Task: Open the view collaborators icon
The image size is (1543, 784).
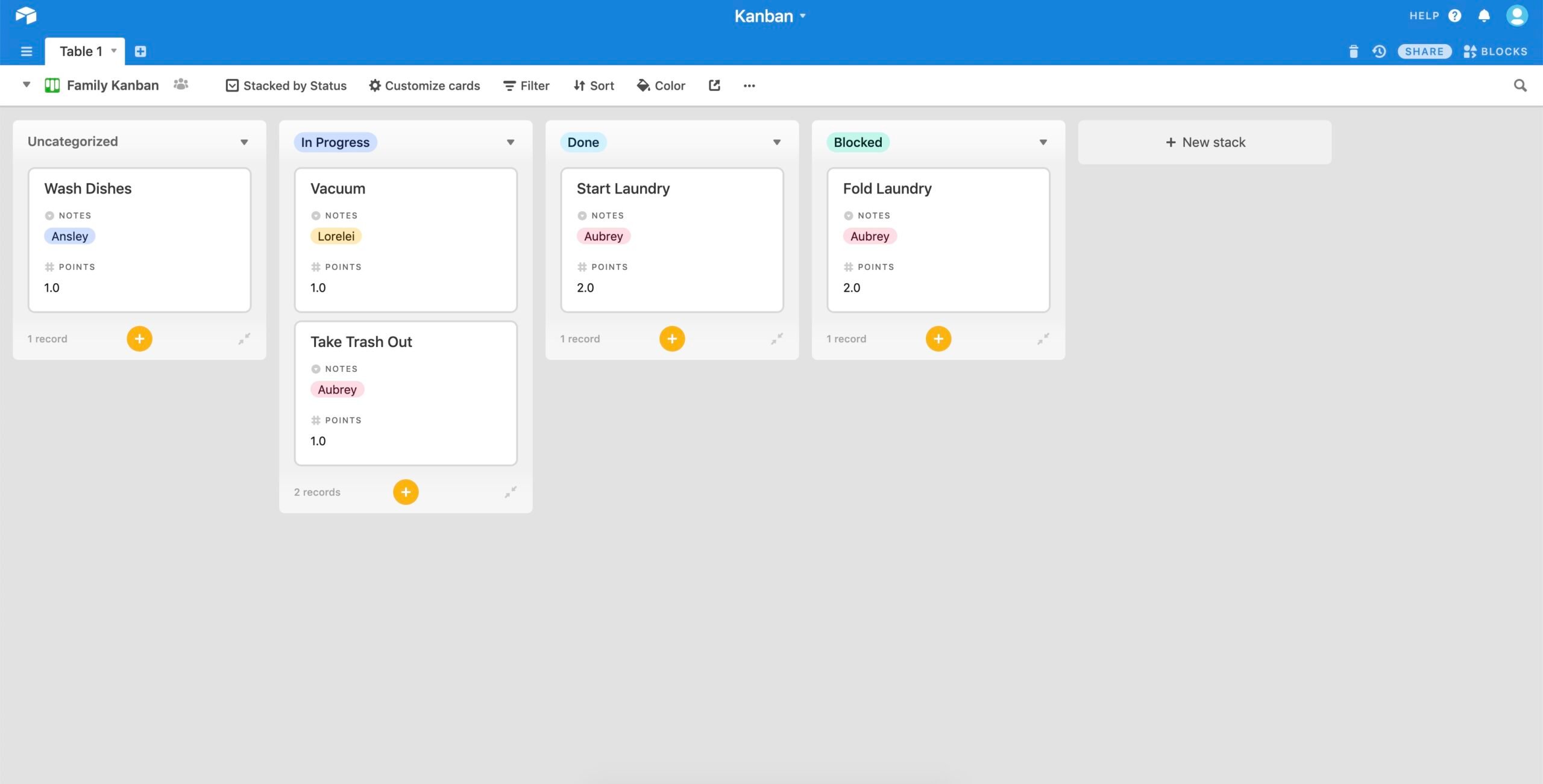Action: pos(181,84)
